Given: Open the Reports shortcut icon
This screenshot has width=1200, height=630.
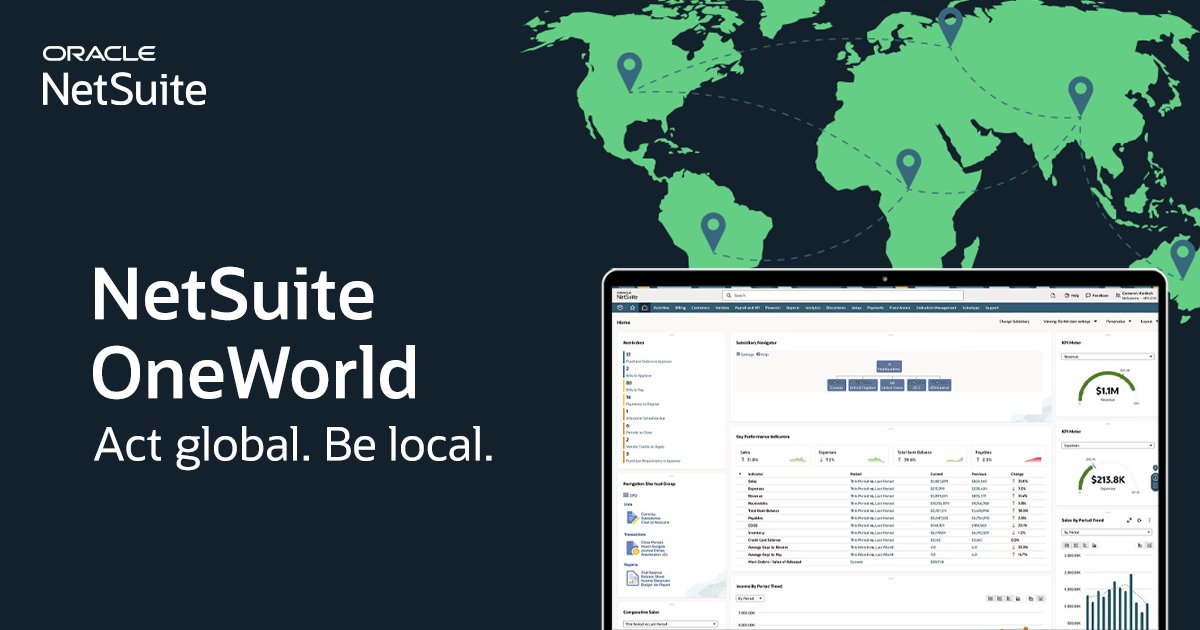Looking at the screenshot, I should point(632,578).
